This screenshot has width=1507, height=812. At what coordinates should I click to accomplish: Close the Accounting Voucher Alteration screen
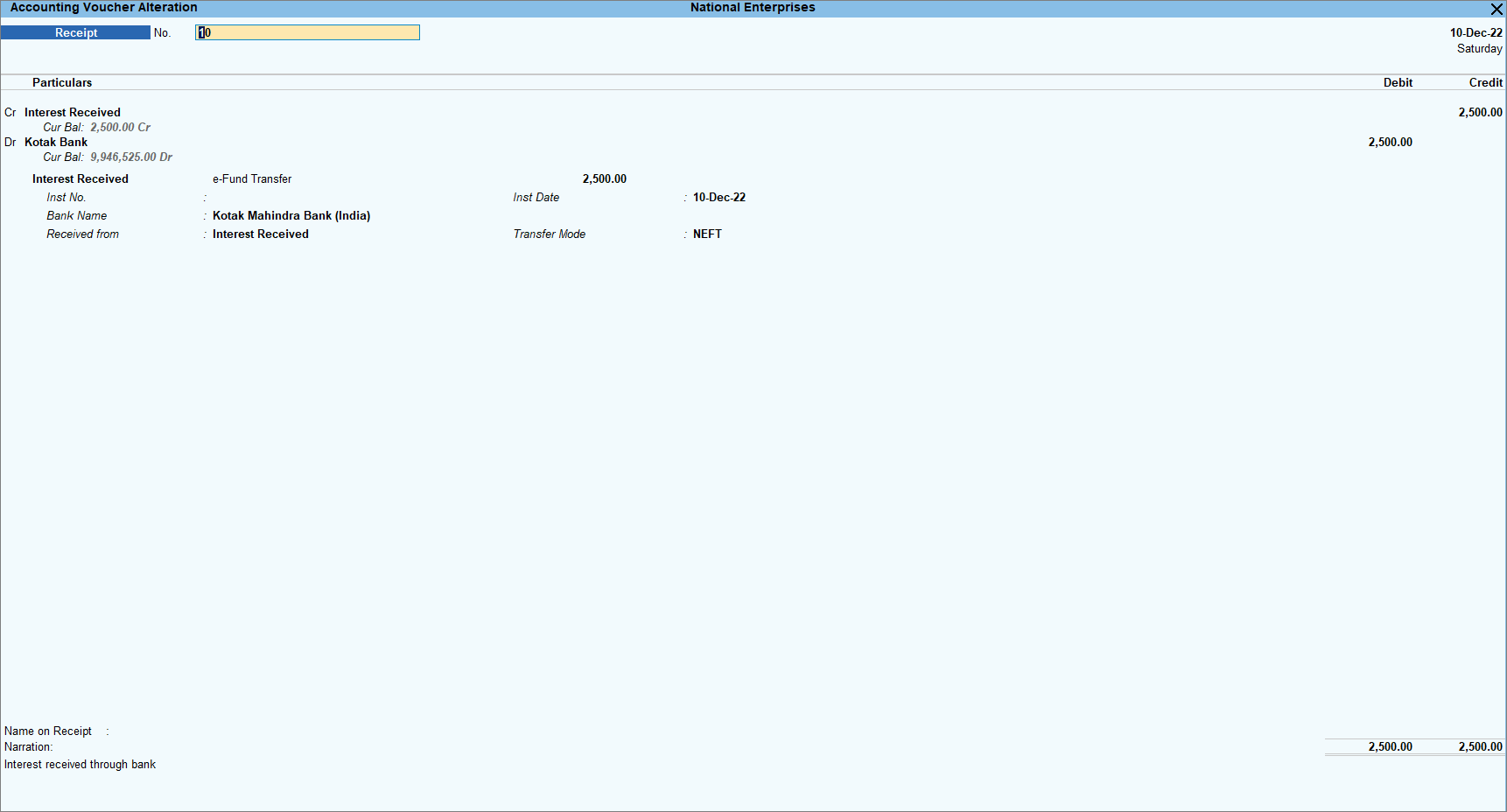point(1496,9)
